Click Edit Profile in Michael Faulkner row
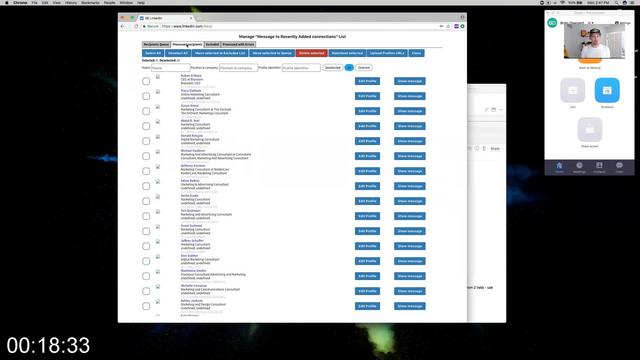The width and height of the screenshot is (640, 360). [x=367, y=156]
